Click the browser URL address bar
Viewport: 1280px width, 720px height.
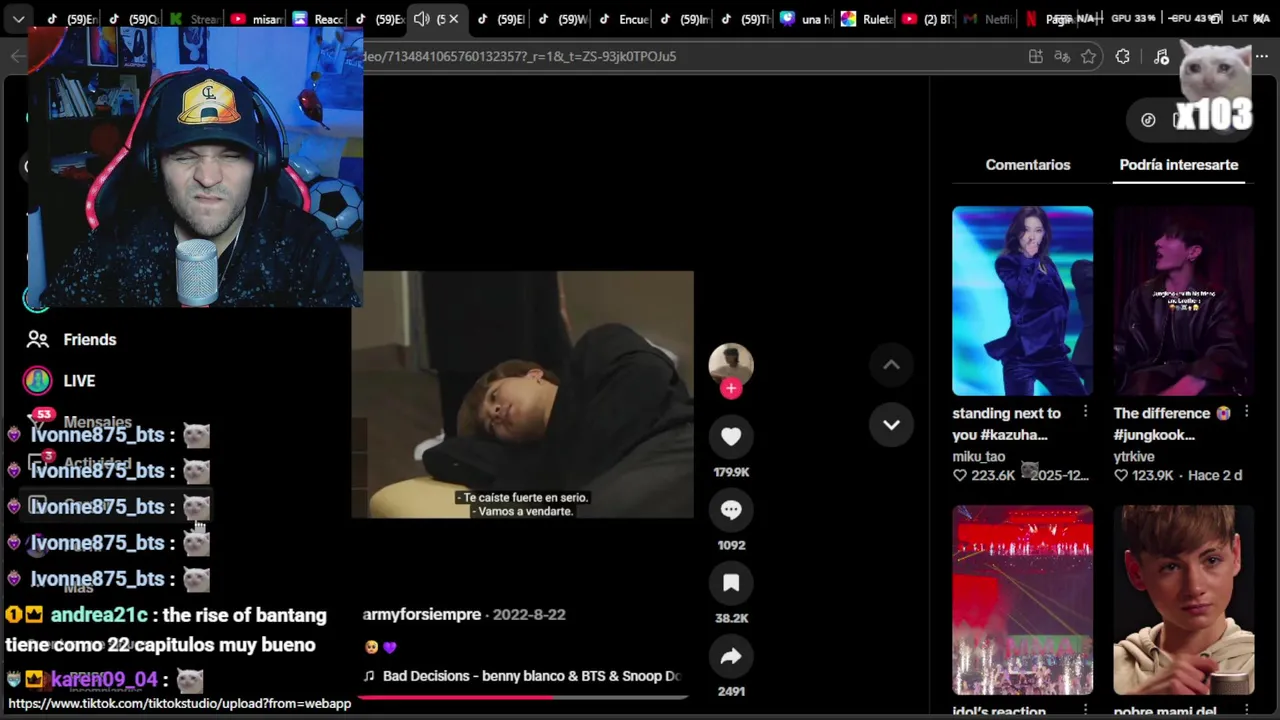690,56
